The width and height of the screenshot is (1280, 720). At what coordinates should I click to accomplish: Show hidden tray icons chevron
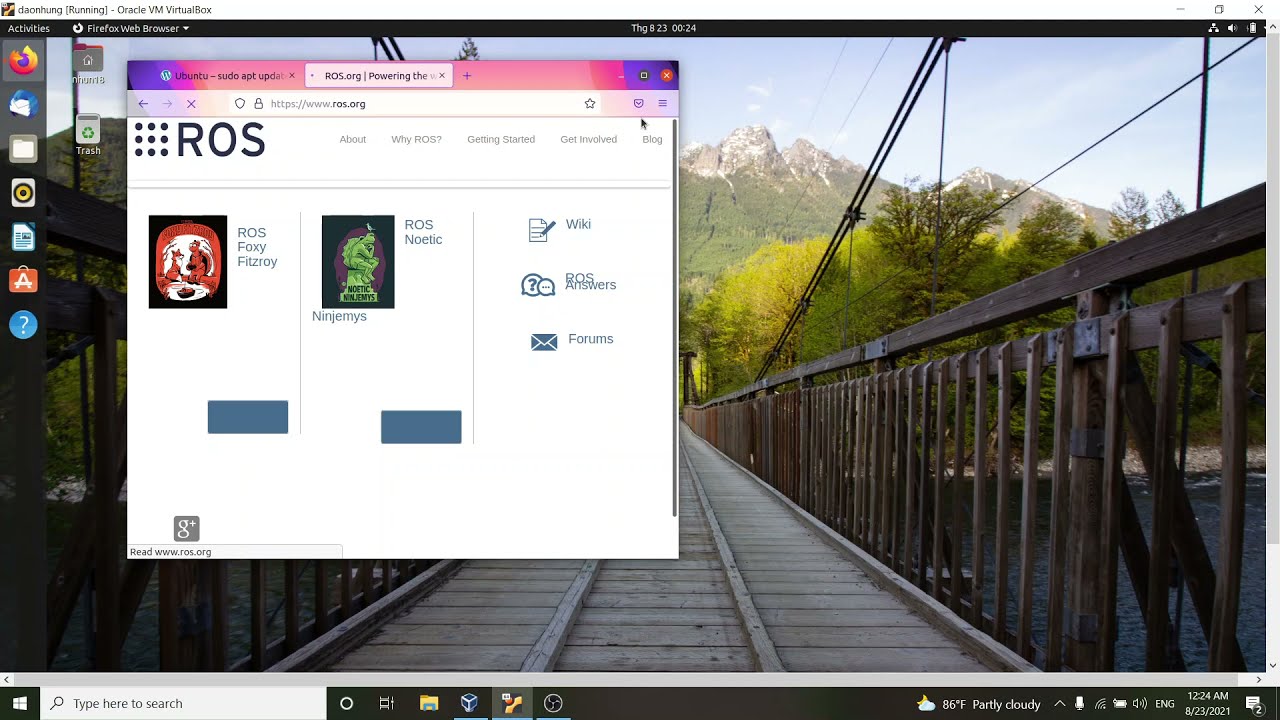[1059, 703]
